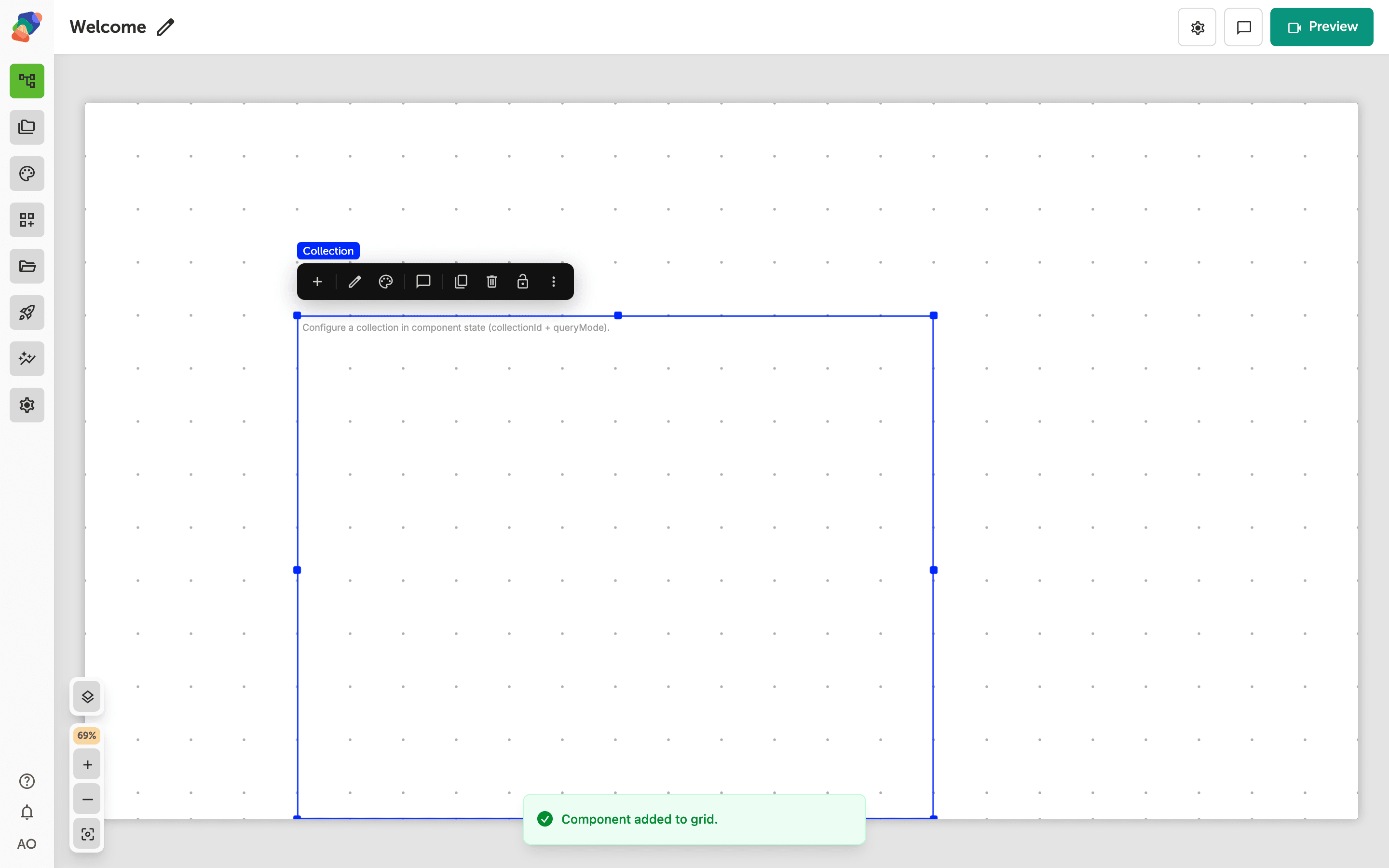
Task: Click the left-middle resize handle of Collection
Action: [297, 570]
